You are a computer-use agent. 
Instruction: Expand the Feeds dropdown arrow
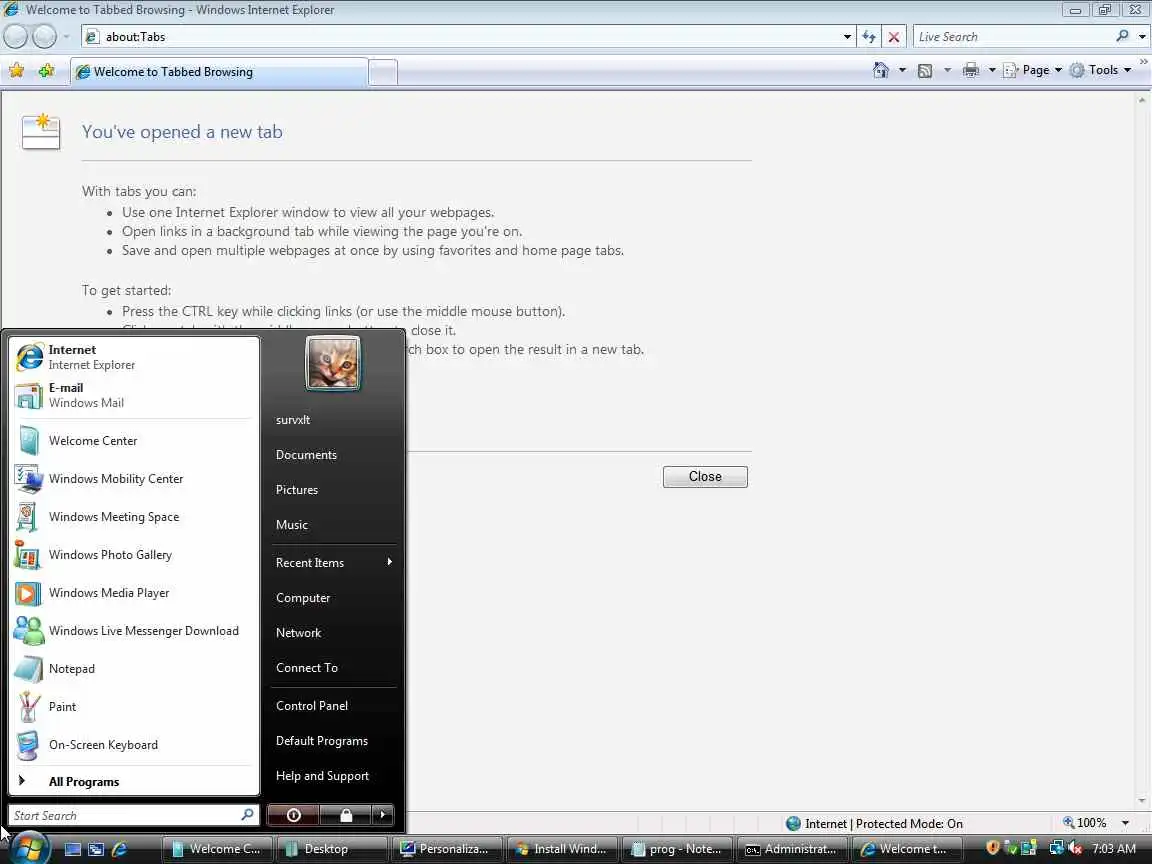pyautogui.click(x=947, y=71)
